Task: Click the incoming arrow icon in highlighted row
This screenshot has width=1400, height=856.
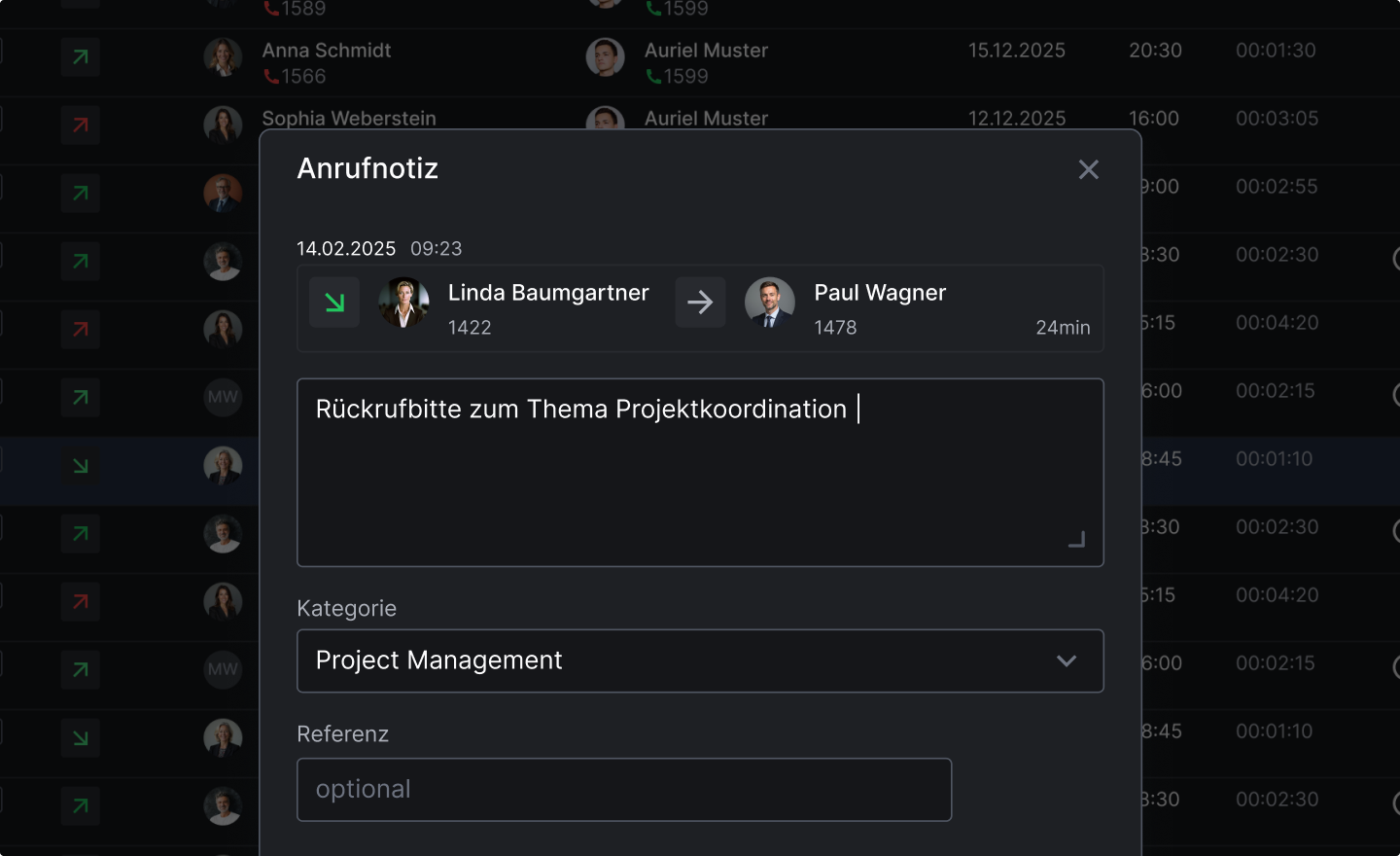Action: 81,466
